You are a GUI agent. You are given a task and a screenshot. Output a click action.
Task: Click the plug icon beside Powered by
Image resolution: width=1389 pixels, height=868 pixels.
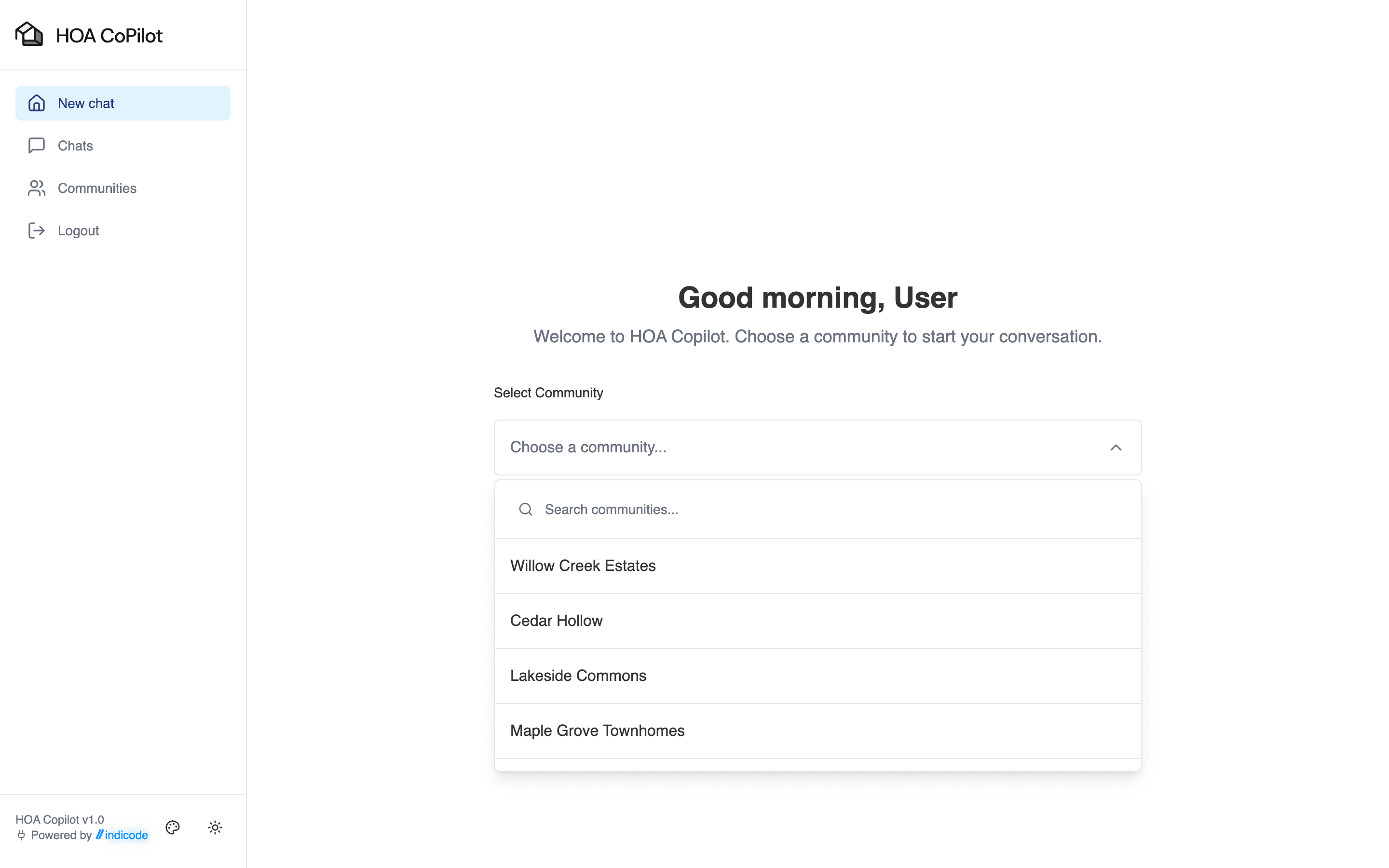pos(21,835)
